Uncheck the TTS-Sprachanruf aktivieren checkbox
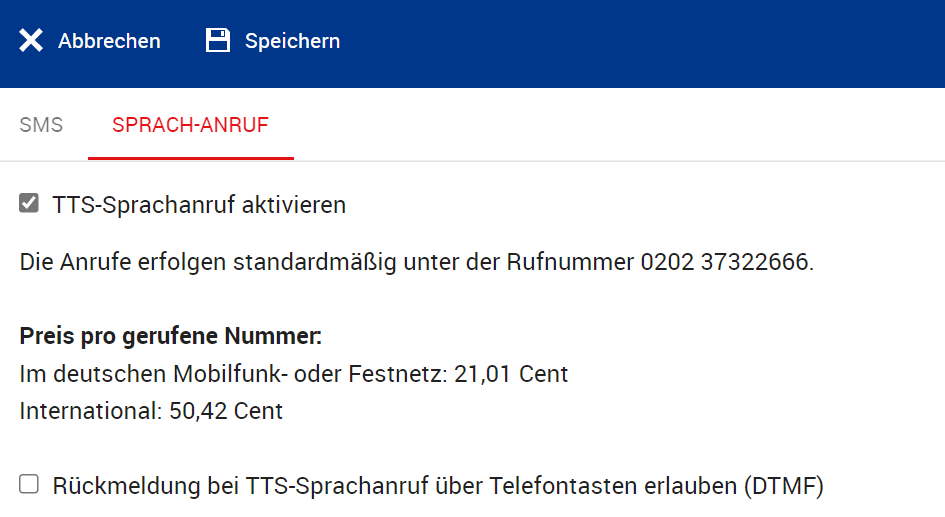The image size is (945, 517). (x=29, y=203)
